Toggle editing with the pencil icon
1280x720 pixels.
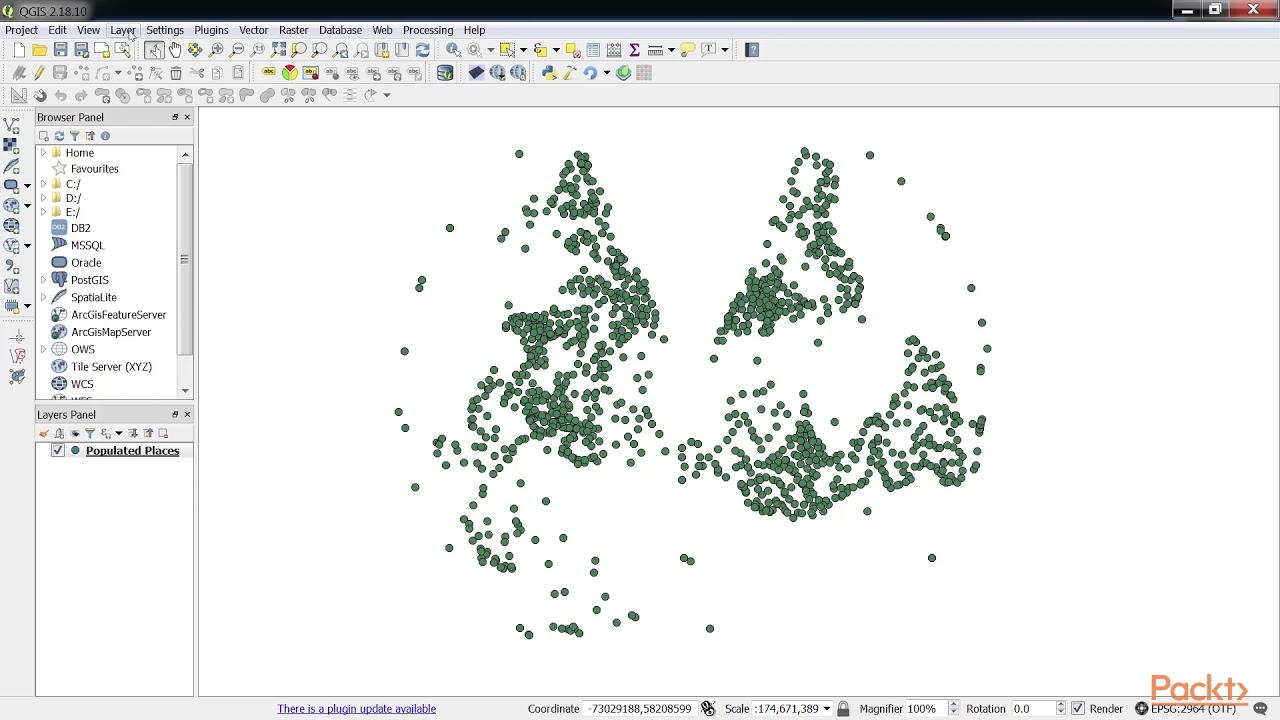point(39,73)
